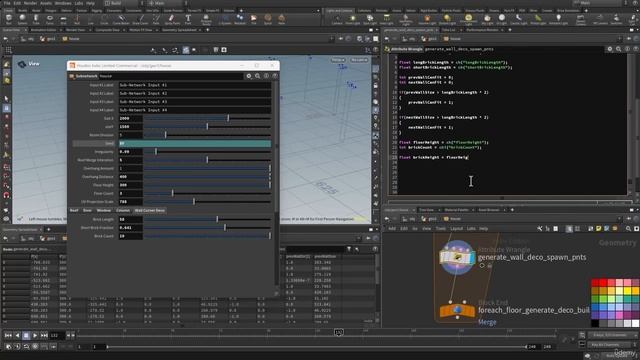This screenshot has width=640, height=360.
Task: Click the current frame number field
Action: pyautogui.click(x=56, y=336)
